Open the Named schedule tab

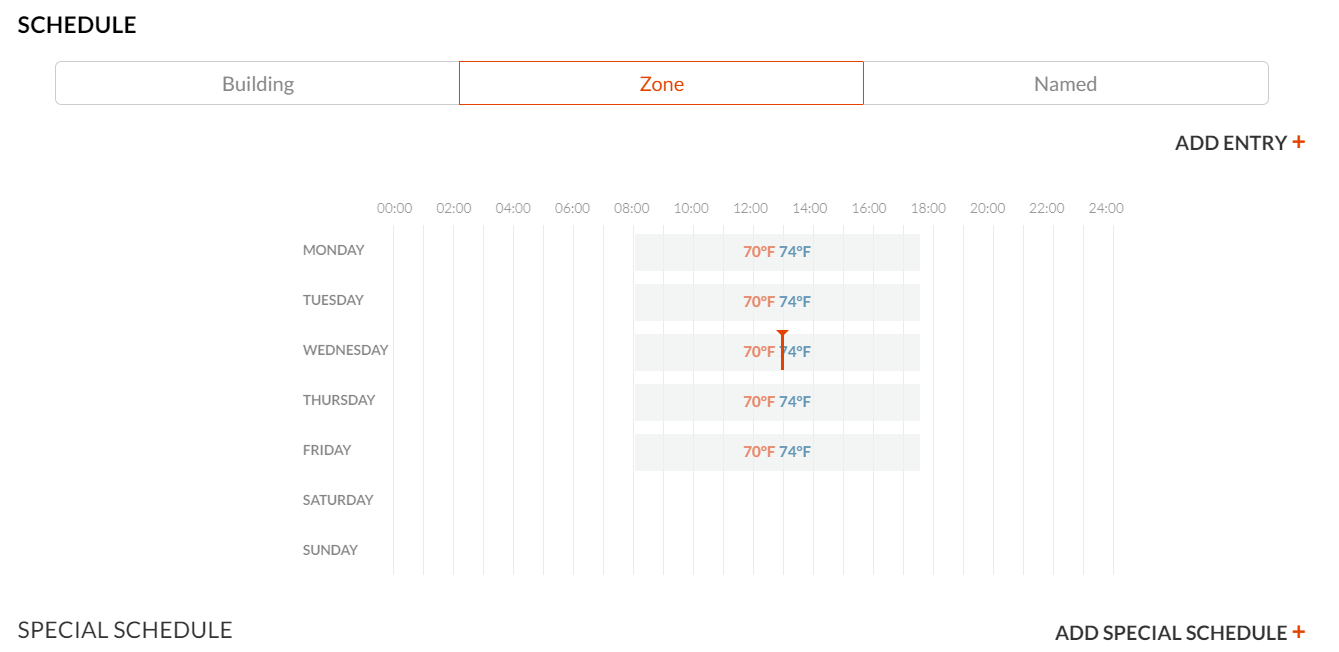[1065, 84]
